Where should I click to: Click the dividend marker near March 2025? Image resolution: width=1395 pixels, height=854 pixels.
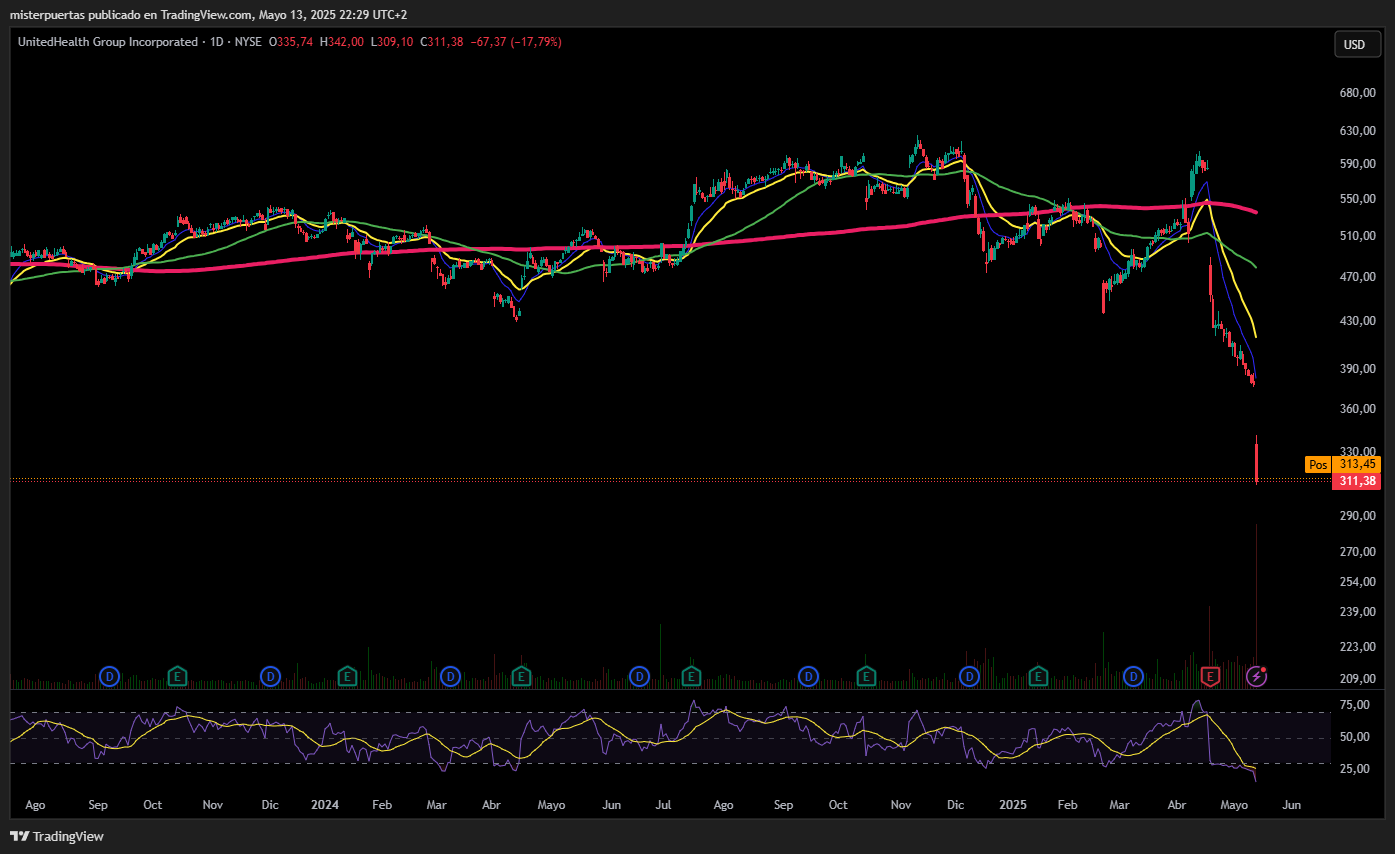pos(1133,677)
